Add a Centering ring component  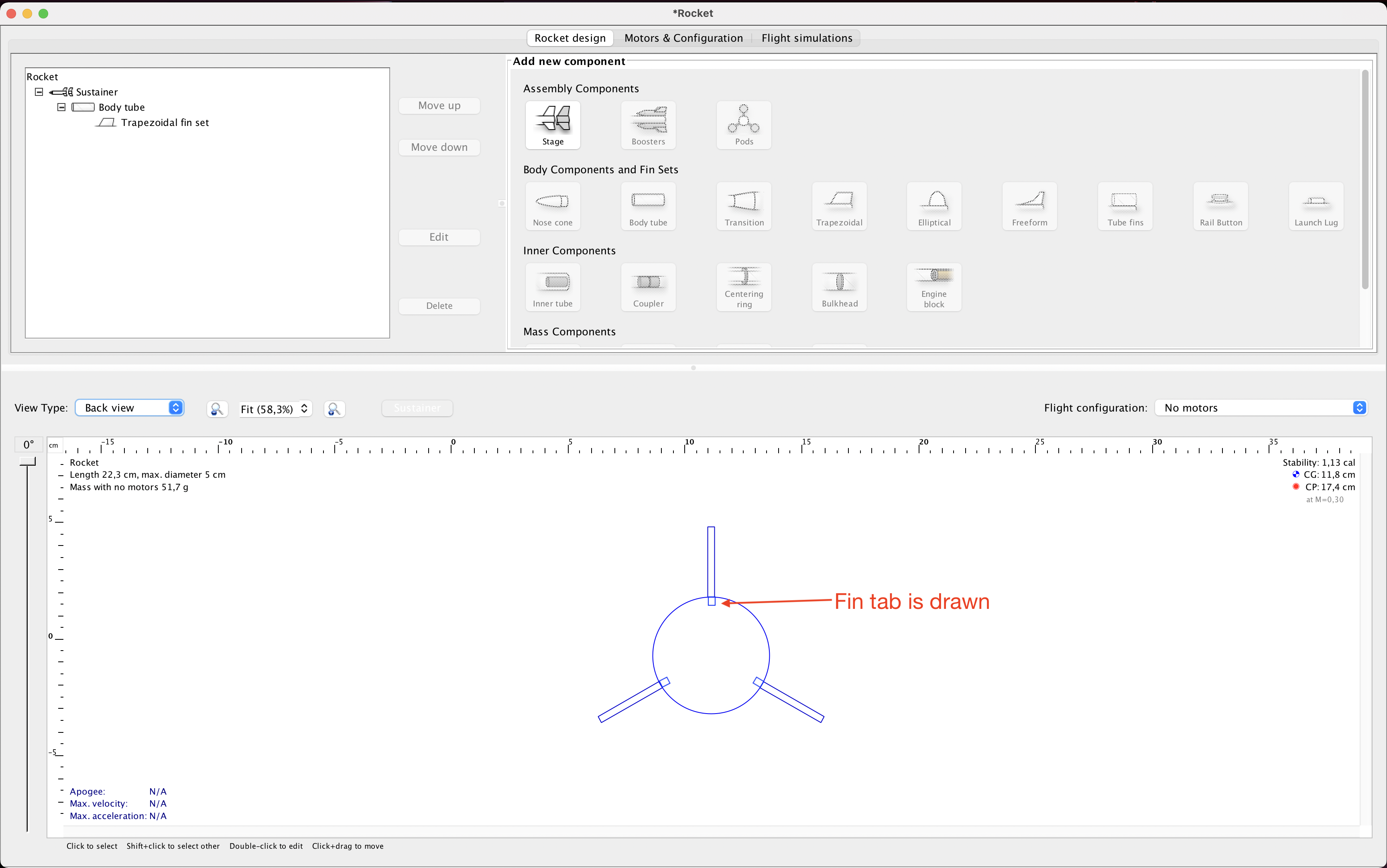click(x=744, y=287)
